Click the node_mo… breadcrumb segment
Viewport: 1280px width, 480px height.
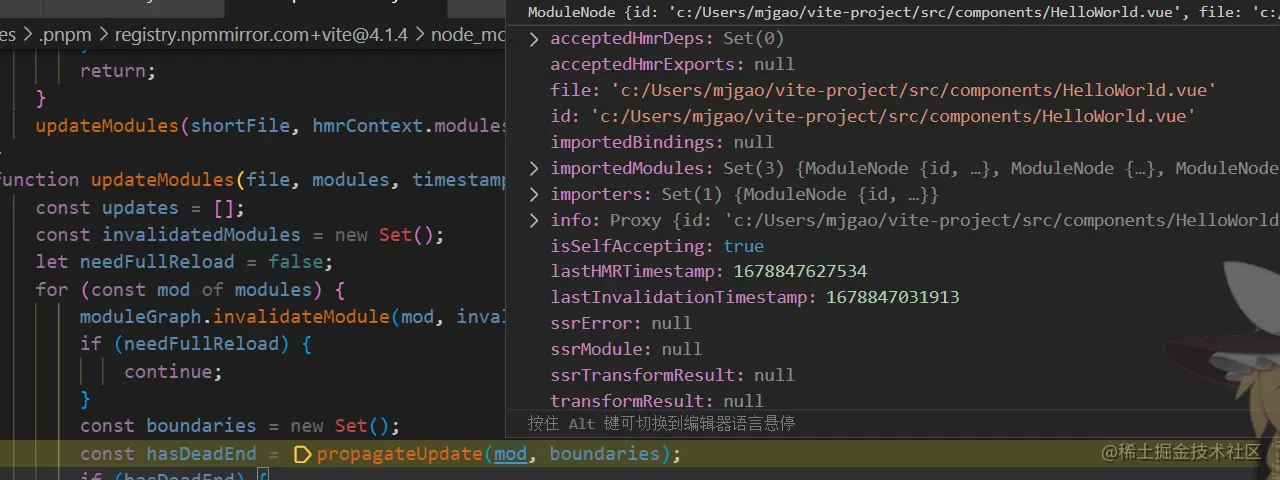click(x=468, y=34)
